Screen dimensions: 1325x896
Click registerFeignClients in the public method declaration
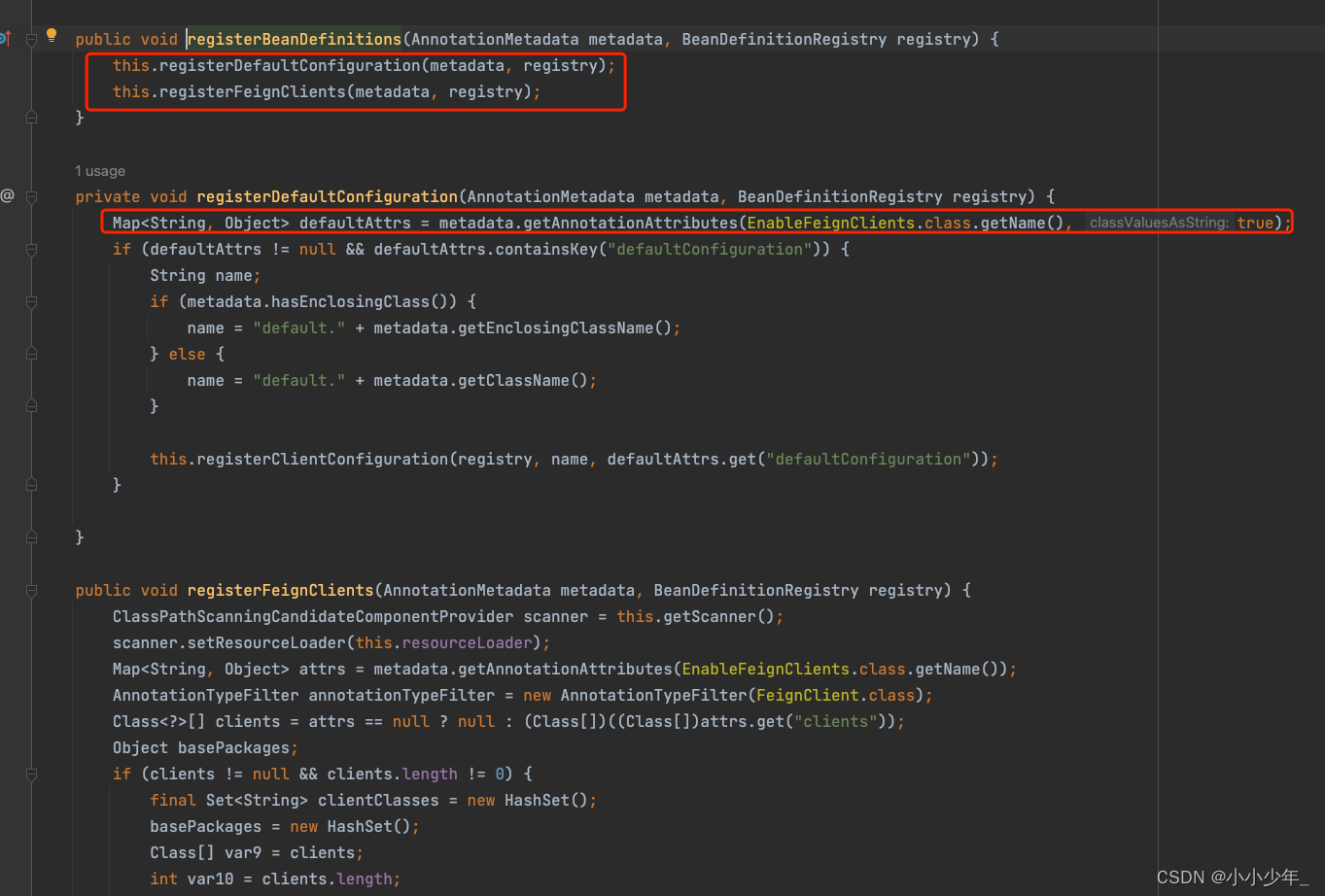click(x=281, y=590)
